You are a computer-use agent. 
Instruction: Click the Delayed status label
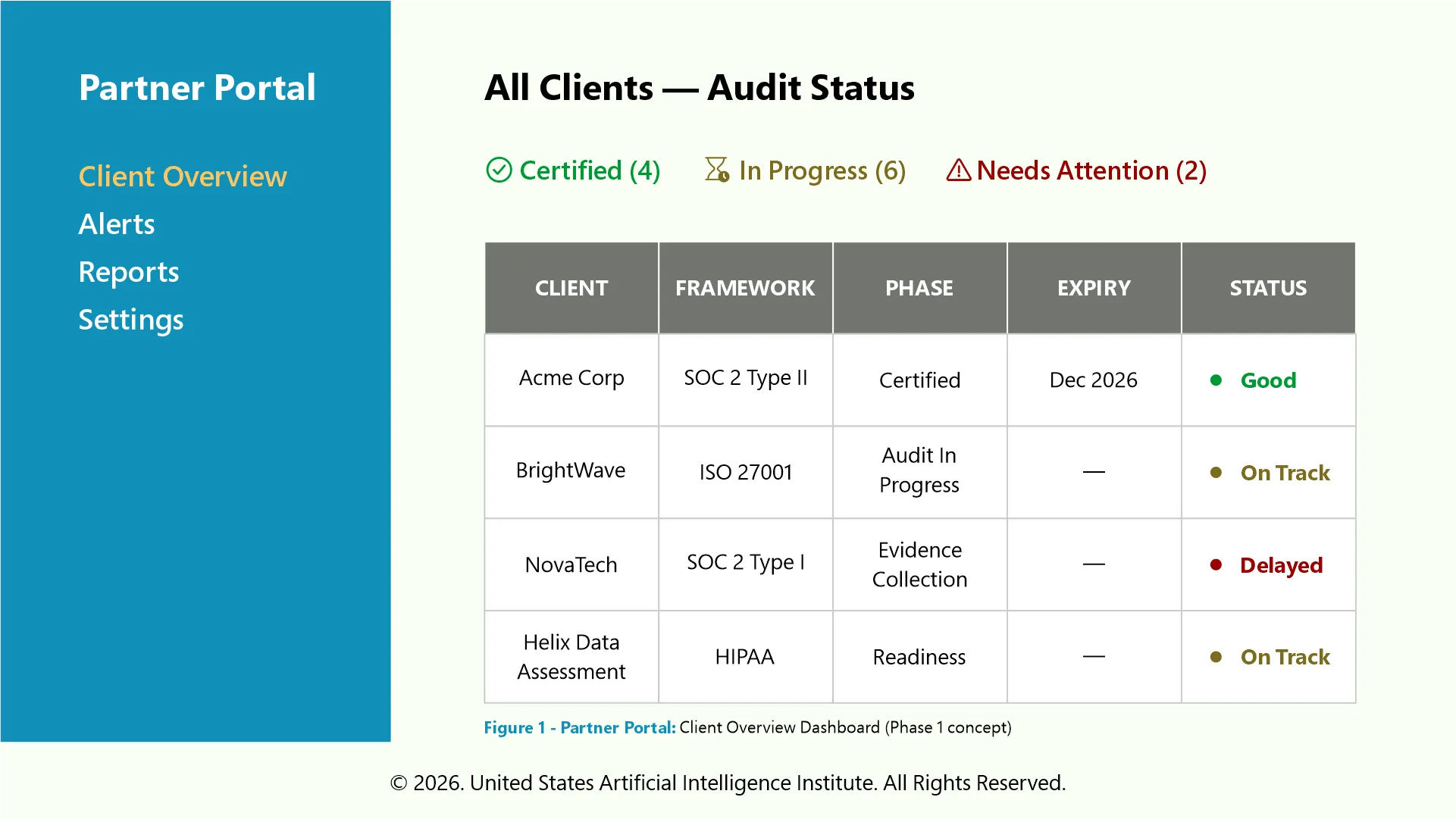coord(1281,565)
